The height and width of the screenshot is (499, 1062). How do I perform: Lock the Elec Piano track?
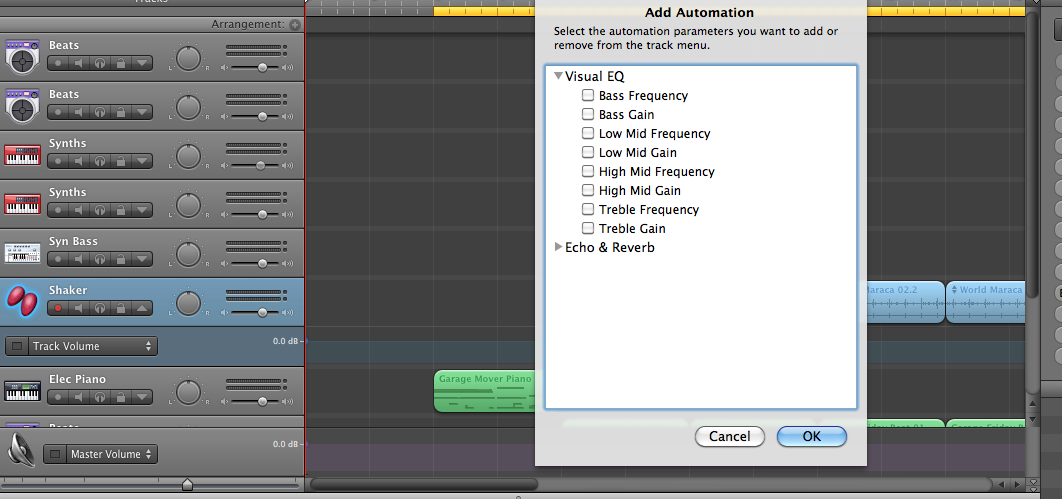click(121, 397)
